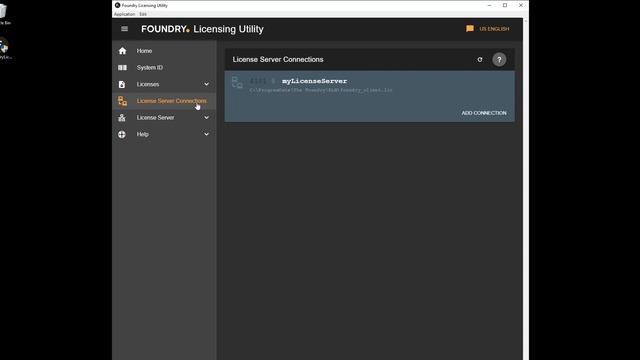Click the language flag icon
Viewport: 640px width, 360px height.
coord(470,29)
